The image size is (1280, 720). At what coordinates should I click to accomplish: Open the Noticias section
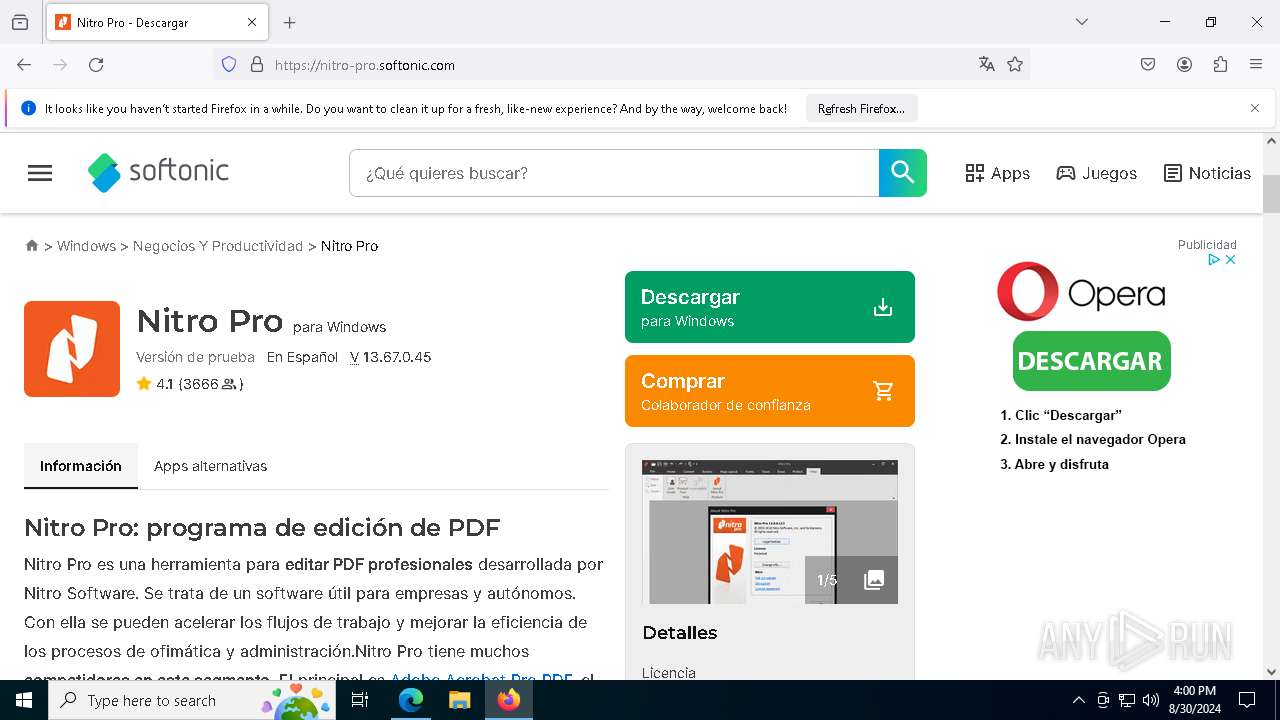coord(1207,173)
